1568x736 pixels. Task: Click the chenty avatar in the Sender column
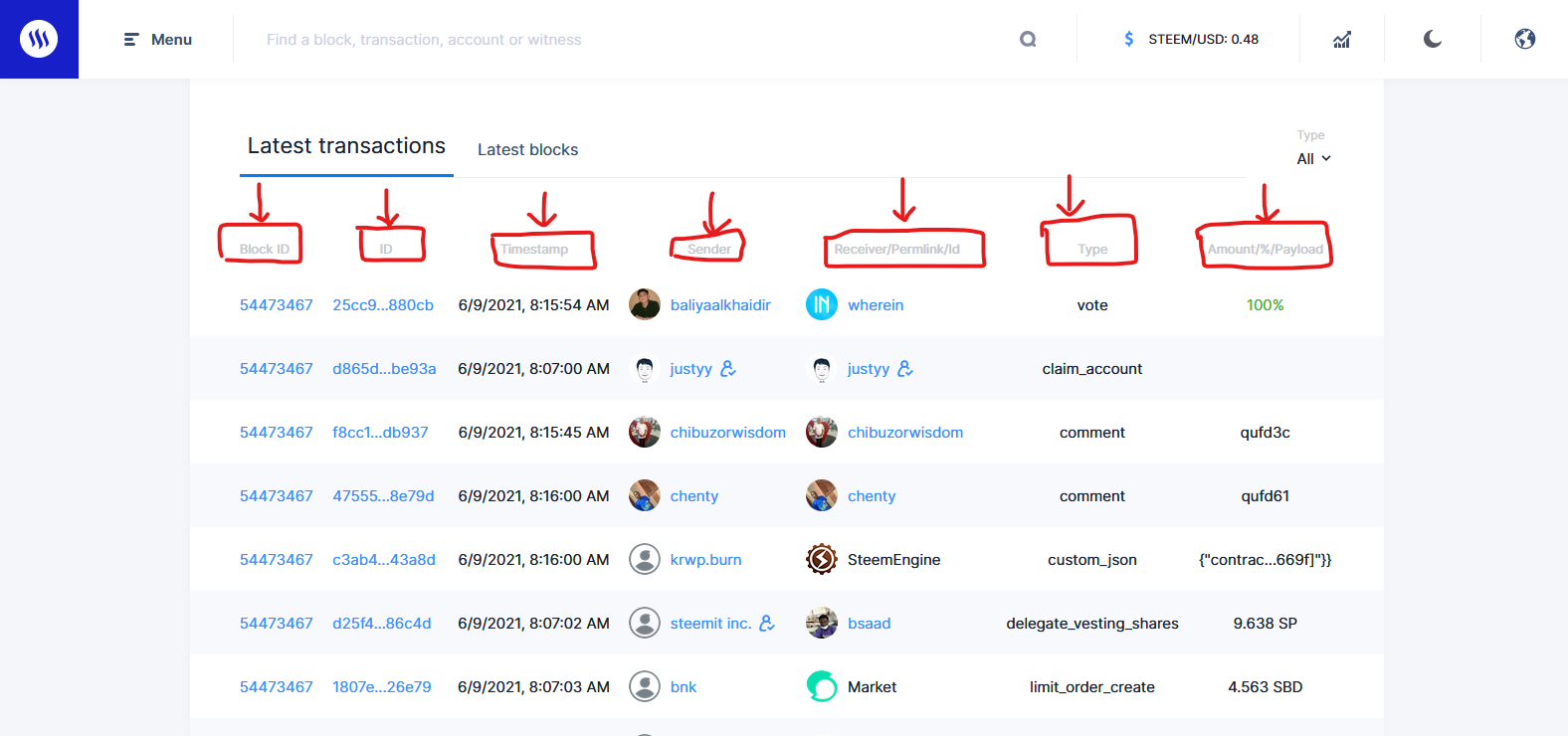coord(645,495)
